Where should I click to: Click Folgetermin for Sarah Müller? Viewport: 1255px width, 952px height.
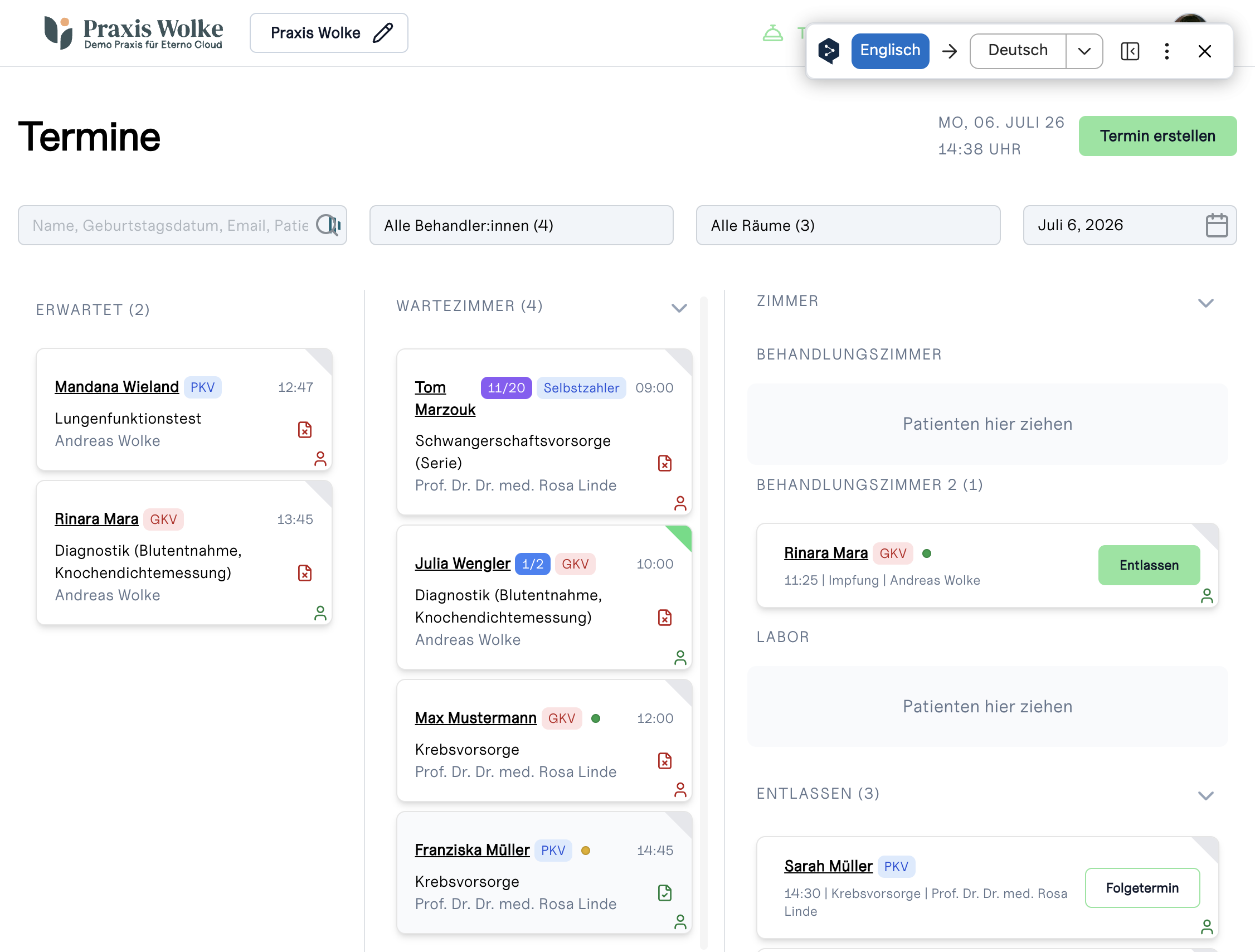[x=1141, y=888]
